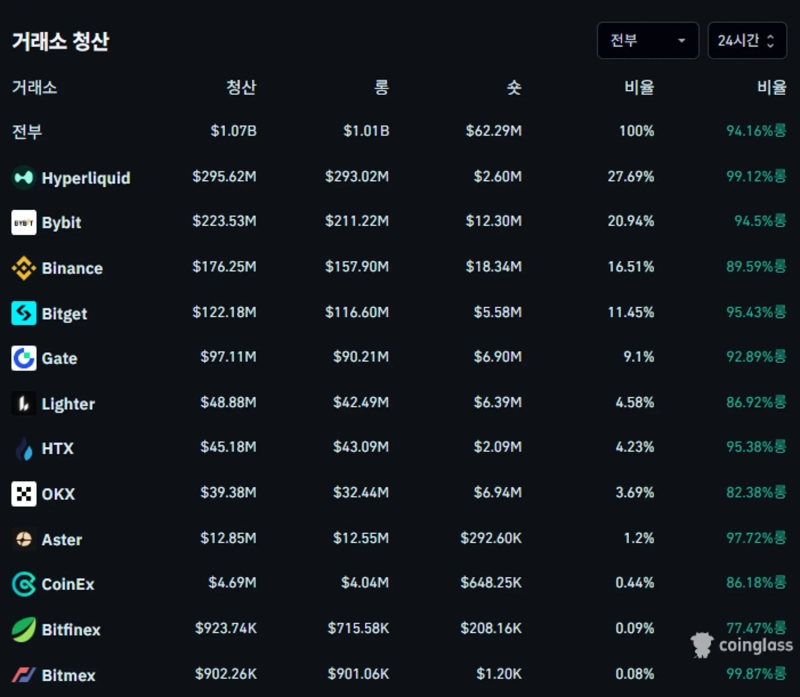800x697 pixels.
Task: Click the Bybit logo icon
Action: click(x=24, y=223)
